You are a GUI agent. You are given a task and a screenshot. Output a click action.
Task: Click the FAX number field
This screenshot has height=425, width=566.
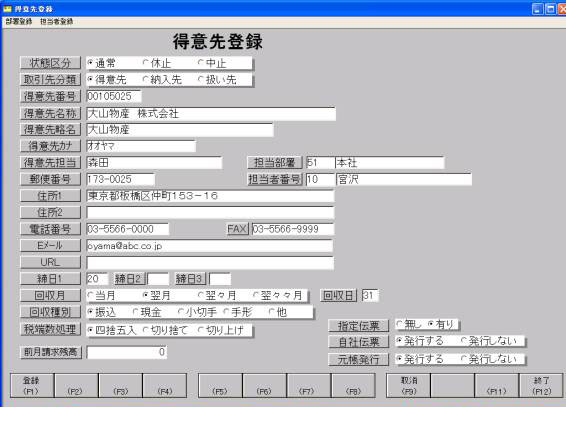[x=293, y=229]
